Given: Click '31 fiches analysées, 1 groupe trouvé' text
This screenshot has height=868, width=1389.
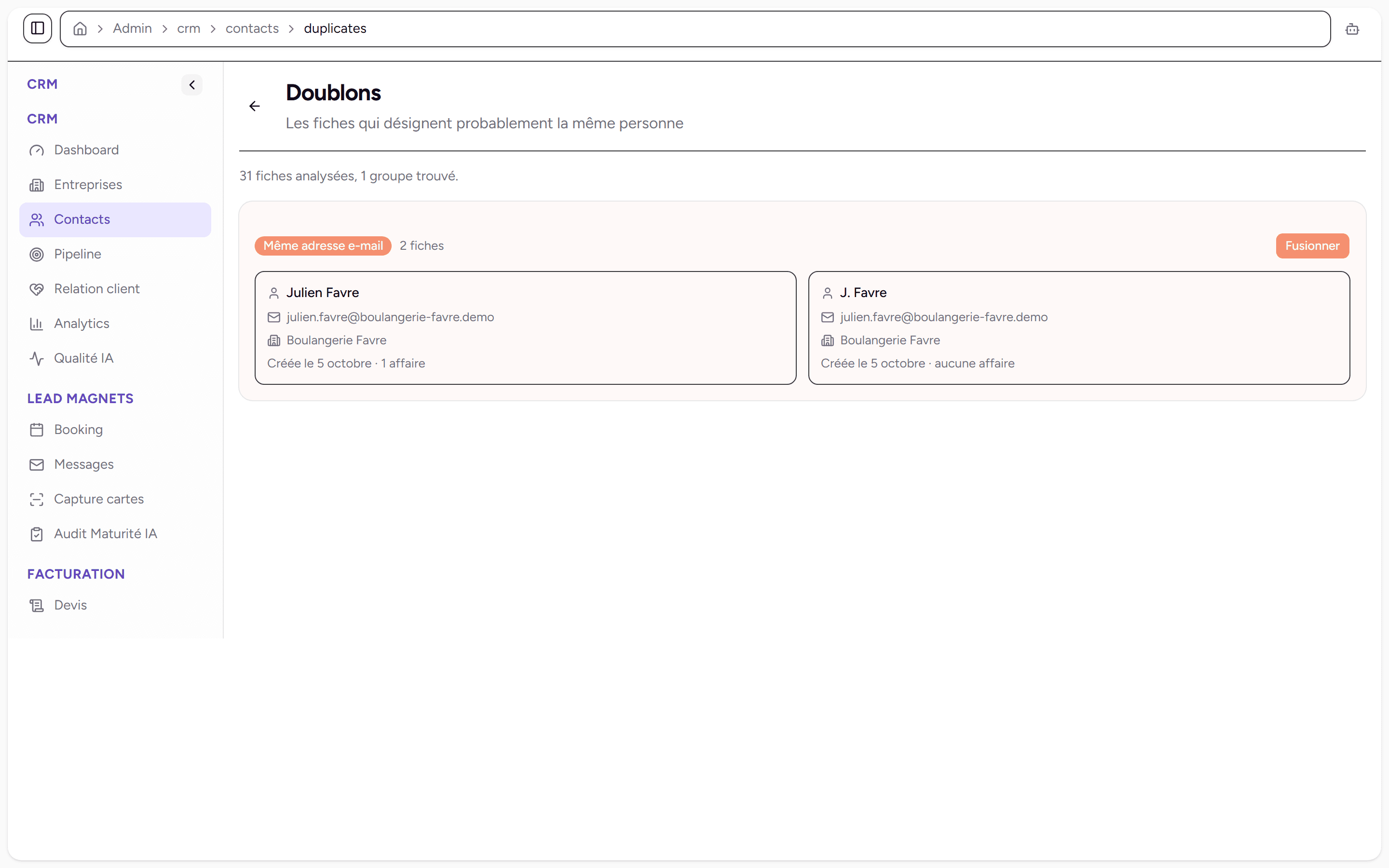Looking at the screenshot, I should tap(348, 176).
